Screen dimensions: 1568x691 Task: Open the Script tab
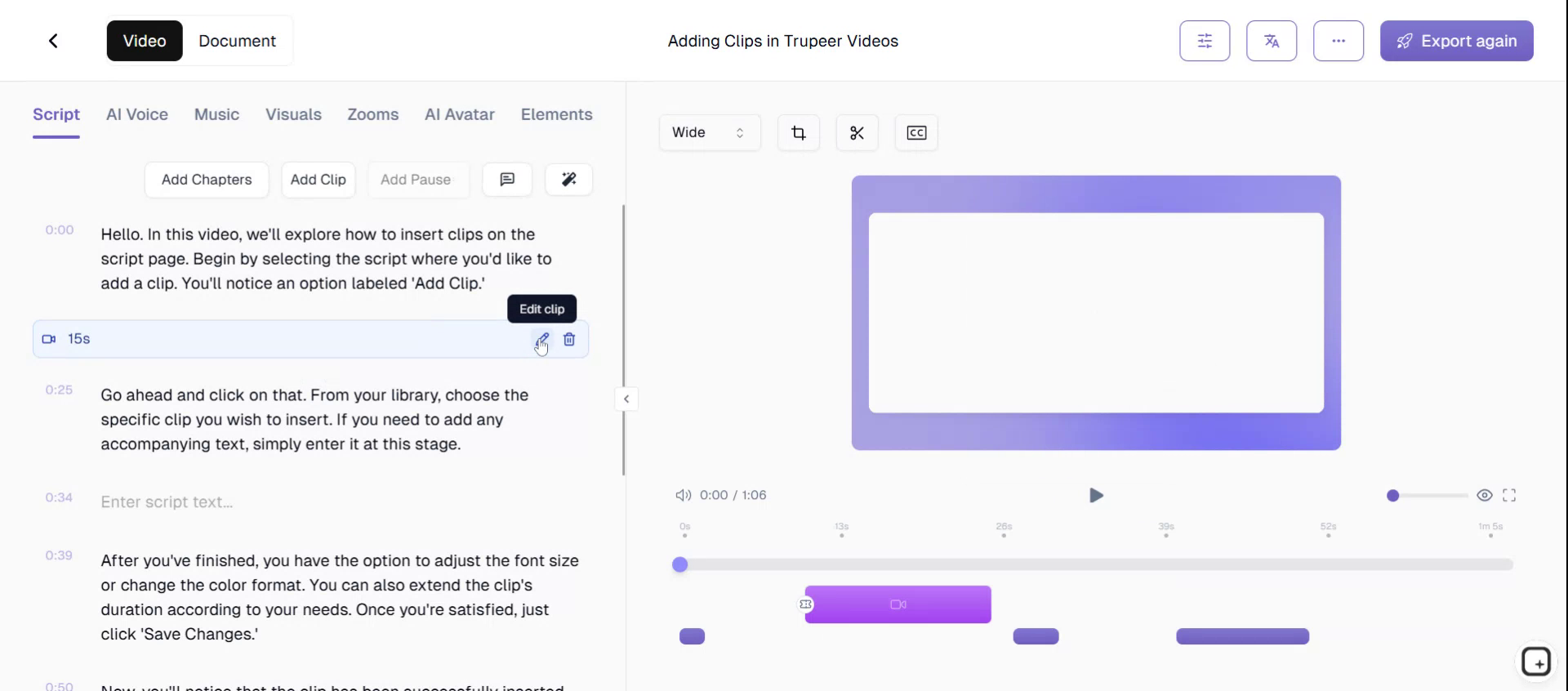(x=56, y=114)
